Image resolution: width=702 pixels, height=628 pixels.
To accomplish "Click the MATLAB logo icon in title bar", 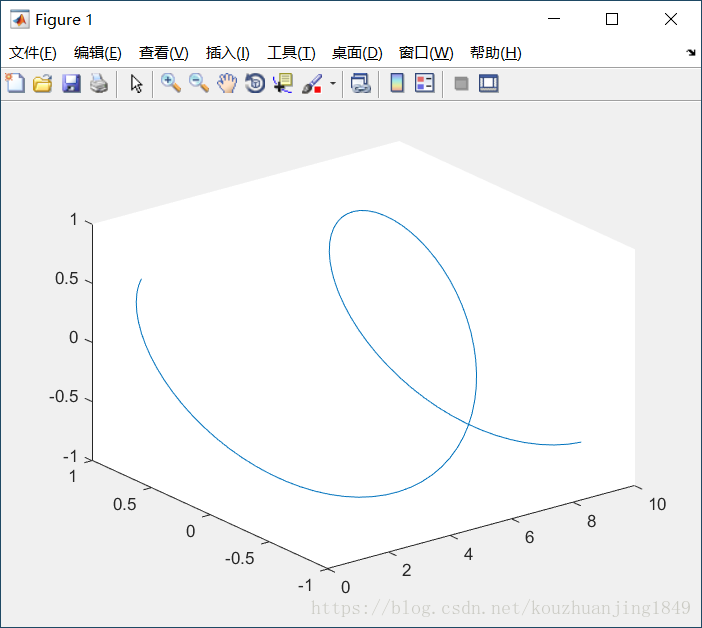I will (19, 19).
